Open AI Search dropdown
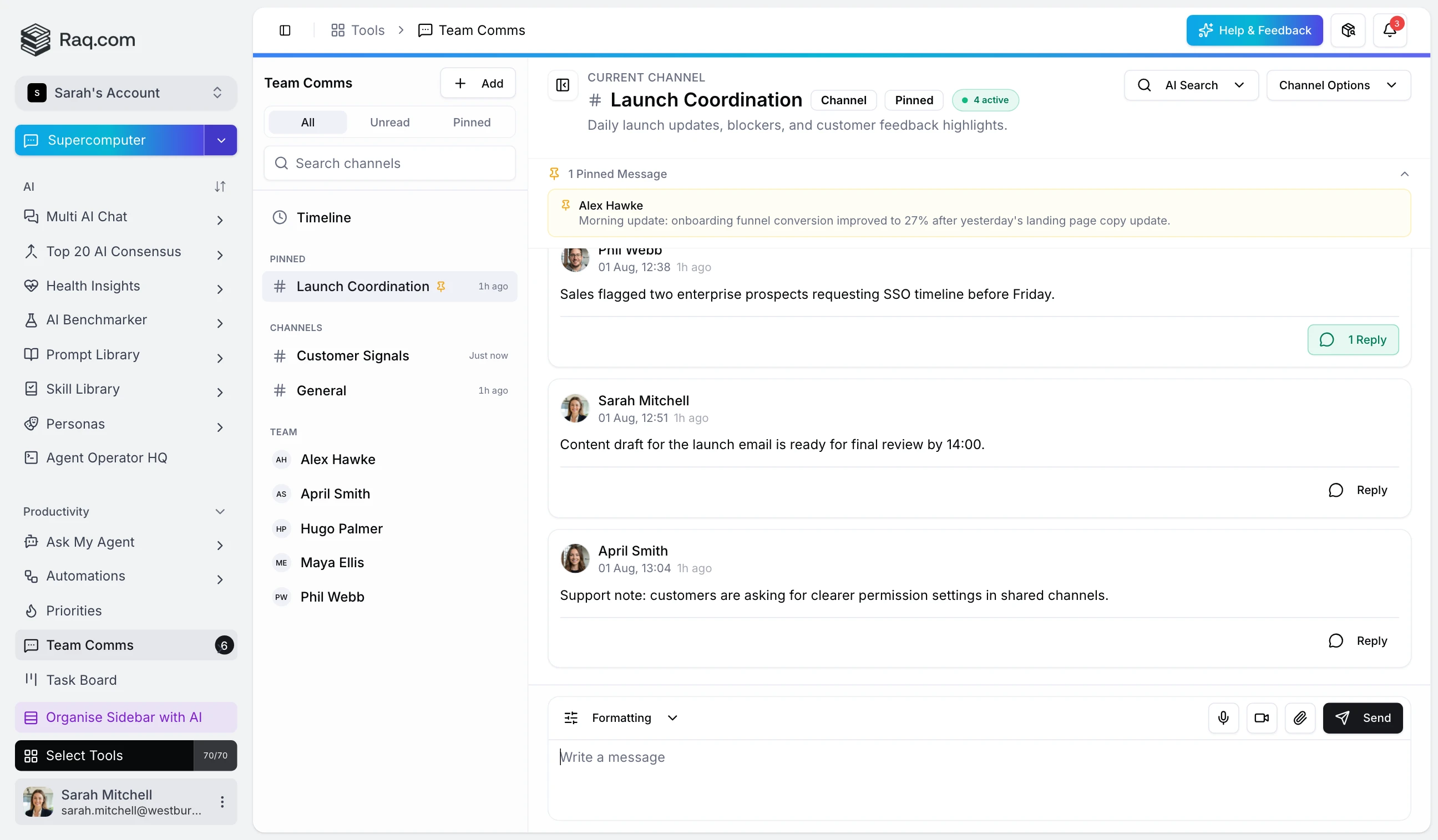This screenshot has width=1438, height=840. click(1191, 85)
